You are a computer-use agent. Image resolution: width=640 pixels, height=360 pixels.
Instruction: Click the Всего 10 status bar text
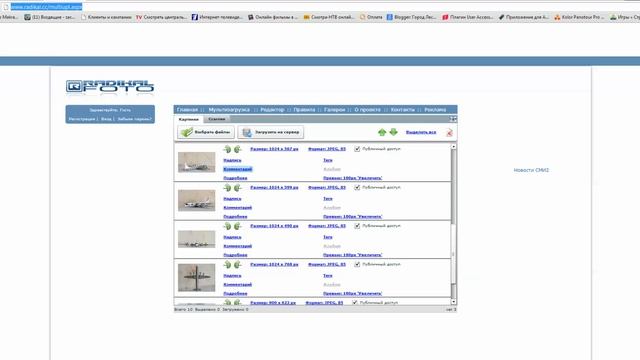(184, 309)
